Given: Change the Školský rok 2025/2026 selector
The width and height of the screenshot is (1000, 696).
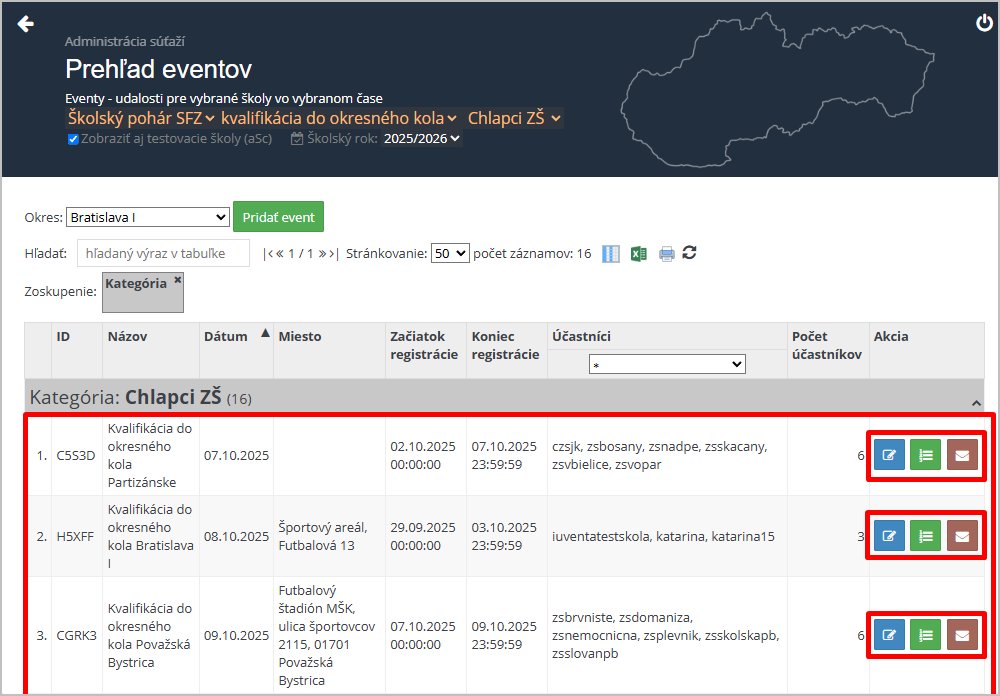Looking at the screenshot, I should pyautogui.click(x=422, y=139).
